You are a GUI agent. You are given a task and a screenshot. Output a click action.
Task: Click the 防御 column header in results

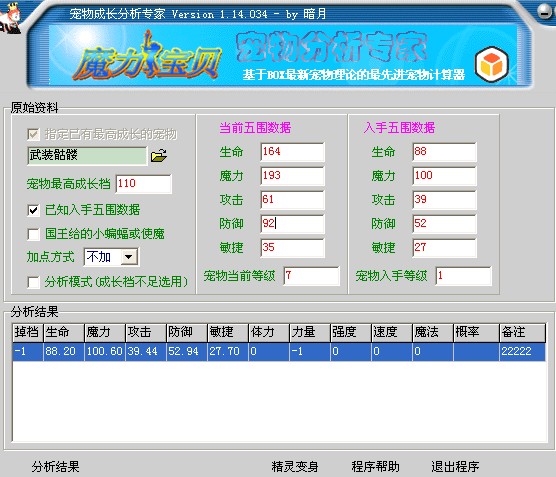(x=187, y=333)
